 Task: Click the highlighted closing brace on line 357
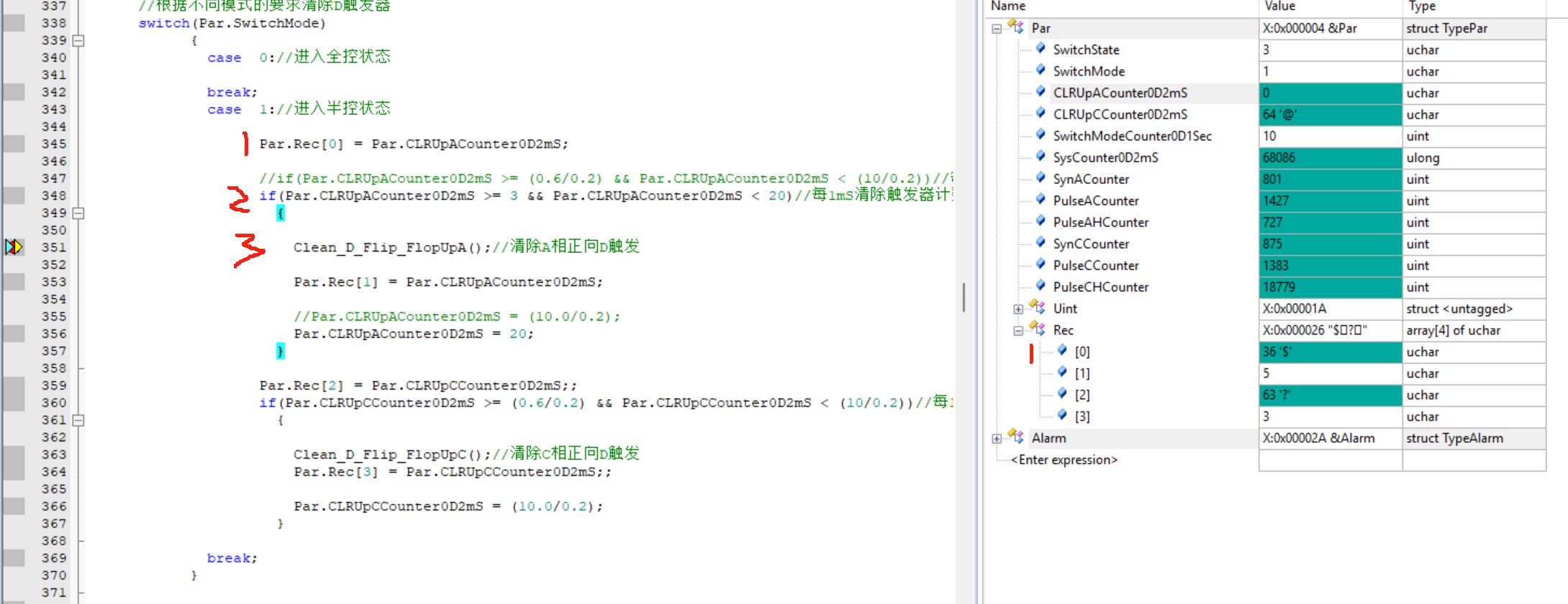point(281,351)
